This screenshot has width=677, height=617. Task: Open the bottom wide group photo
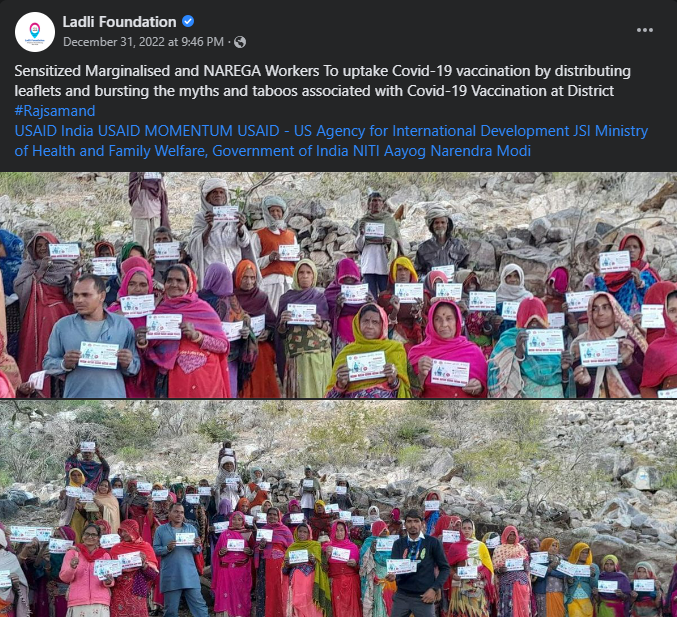[x=338, y=509]
